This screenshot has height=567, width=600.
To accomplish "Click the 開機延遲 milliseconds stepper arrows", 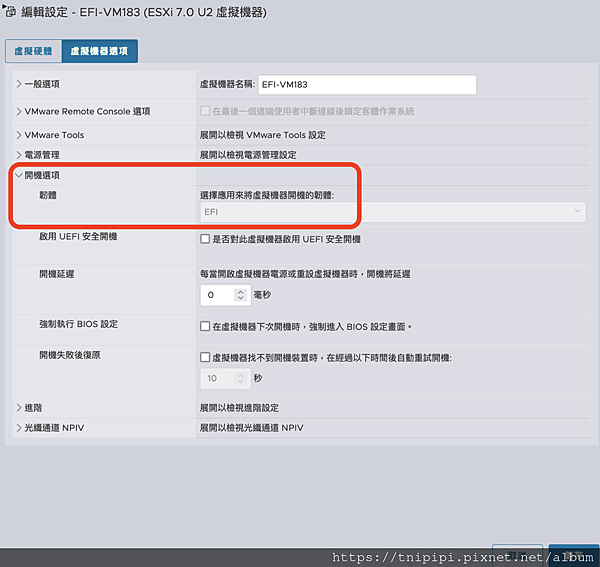I will coord(241,295).
